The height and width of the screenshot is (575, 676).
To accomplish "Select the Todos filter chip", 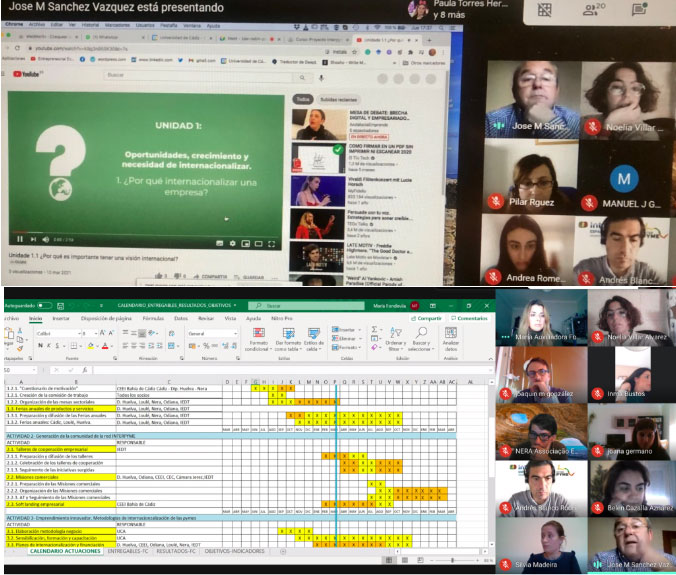I will (x=303, y=99).
